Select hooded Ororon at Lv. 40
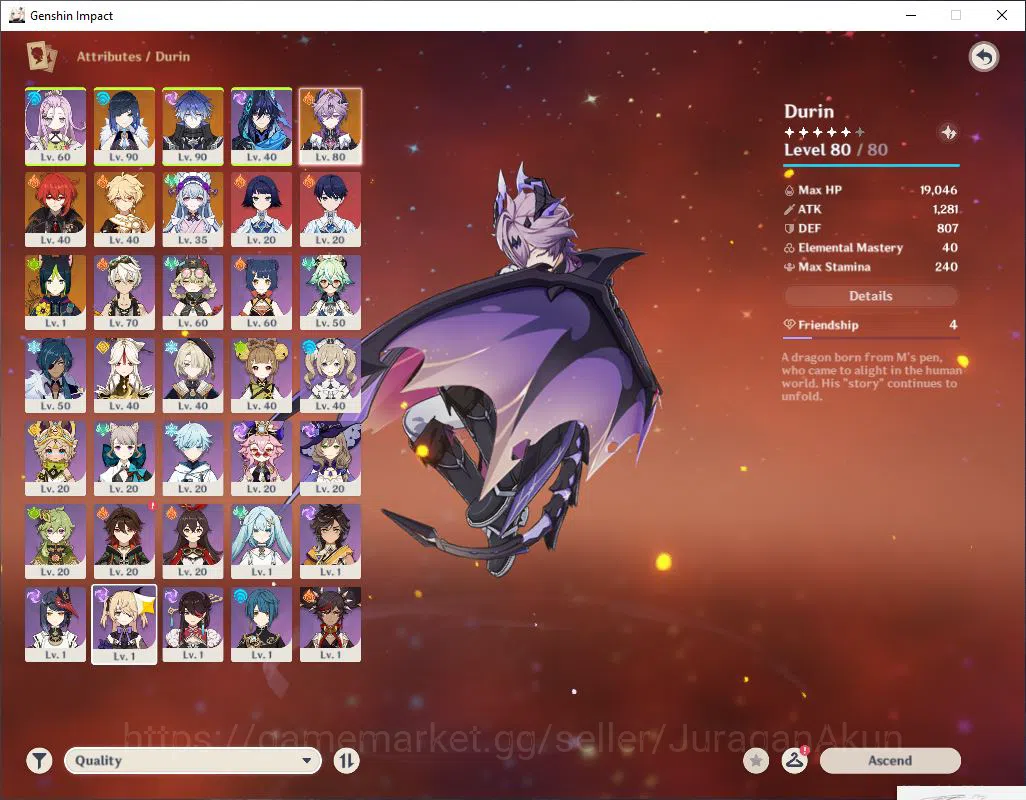Viewport: 1026px width, 800px height. tap(262, 127)
